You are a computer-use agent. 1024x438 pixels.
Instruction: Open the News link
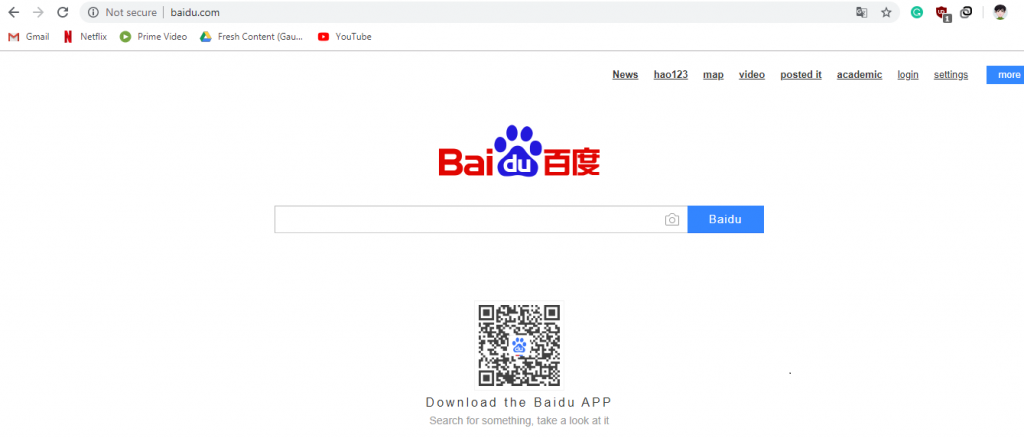click(625, 75)
